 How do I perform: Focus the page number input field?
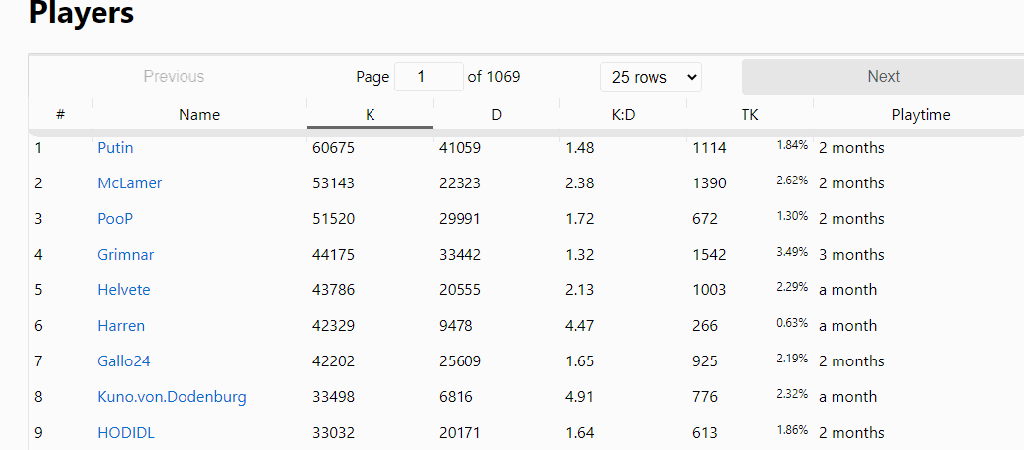click(428, 77)
